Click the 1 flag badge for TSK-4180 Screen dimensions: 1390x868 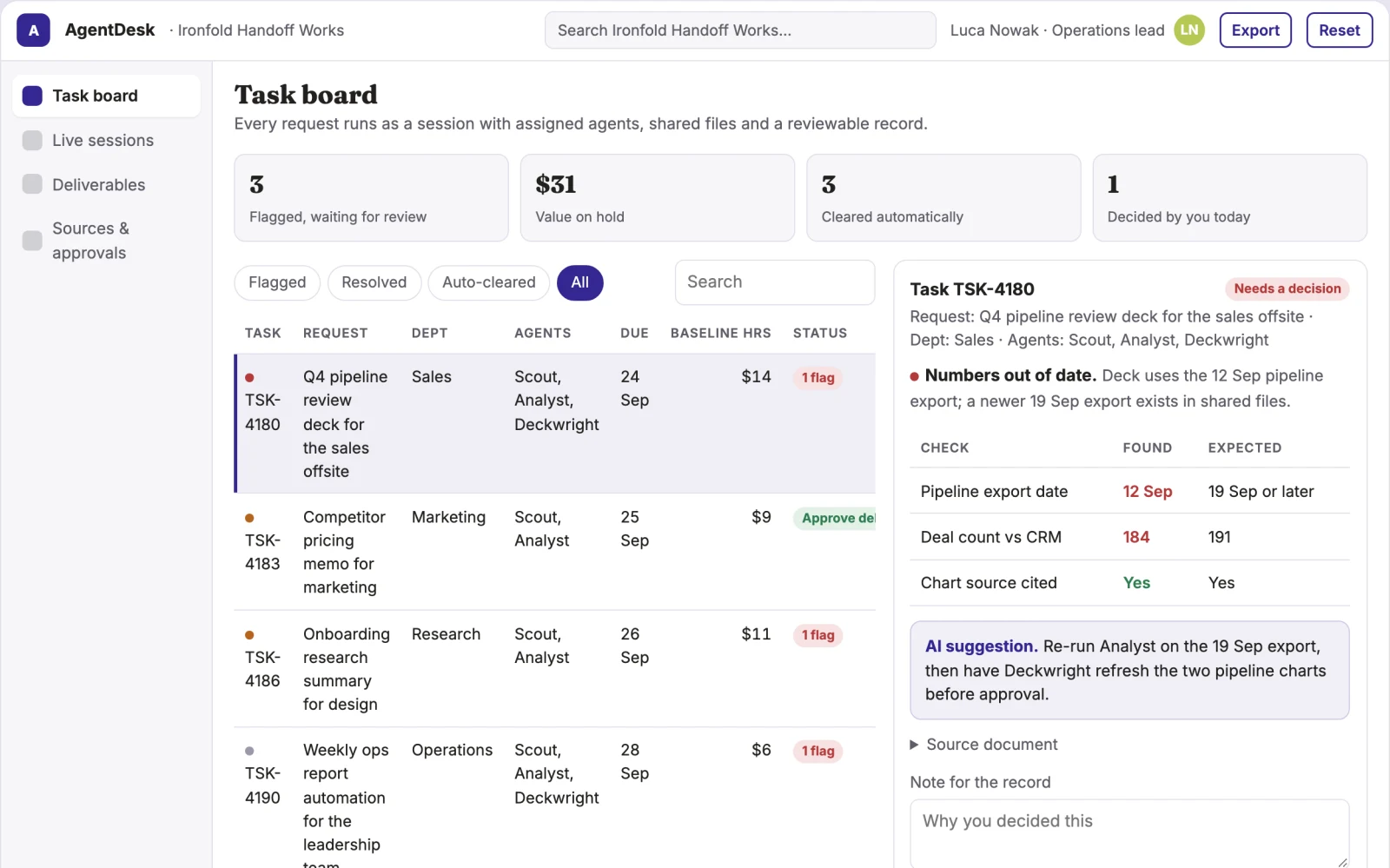coord(817,378)
